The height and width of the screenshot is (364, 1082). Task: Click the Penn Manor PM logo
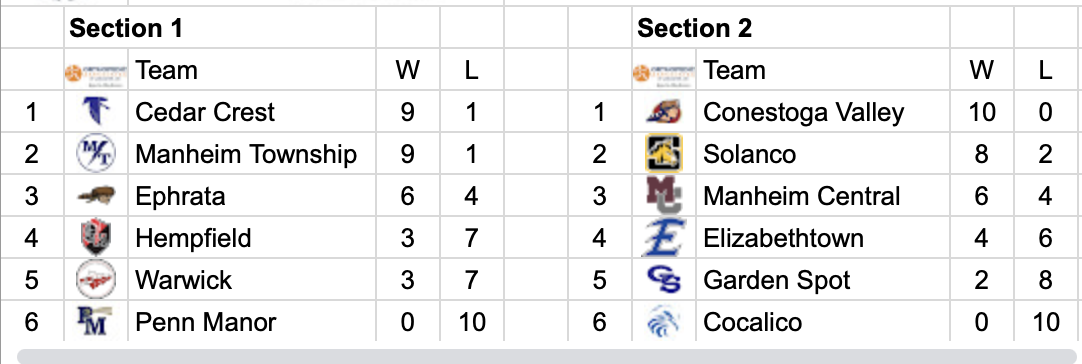tap(95, 322)
